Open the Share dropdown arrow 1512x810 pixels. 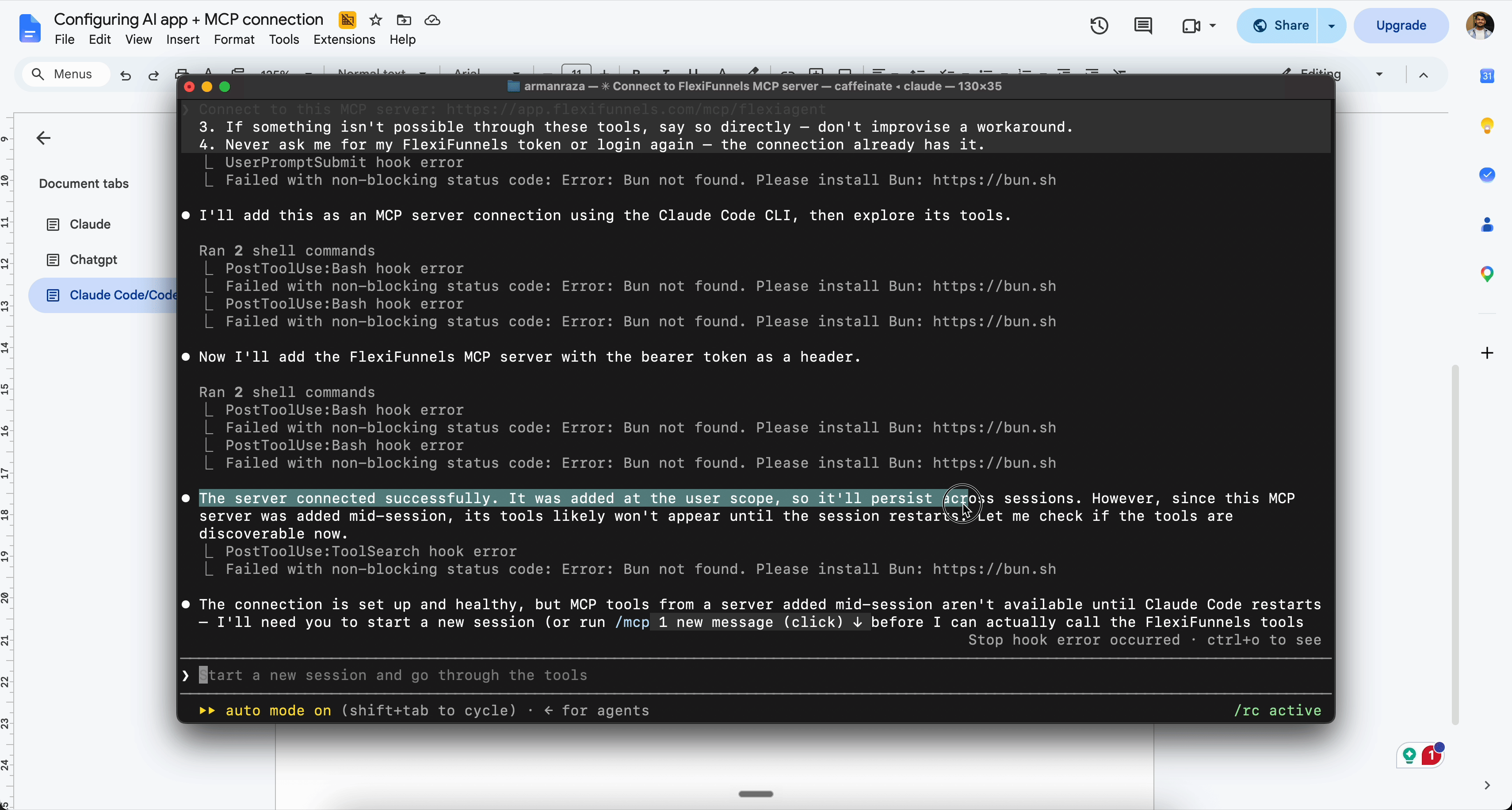pyautogui.click(x=1332, y=26)
